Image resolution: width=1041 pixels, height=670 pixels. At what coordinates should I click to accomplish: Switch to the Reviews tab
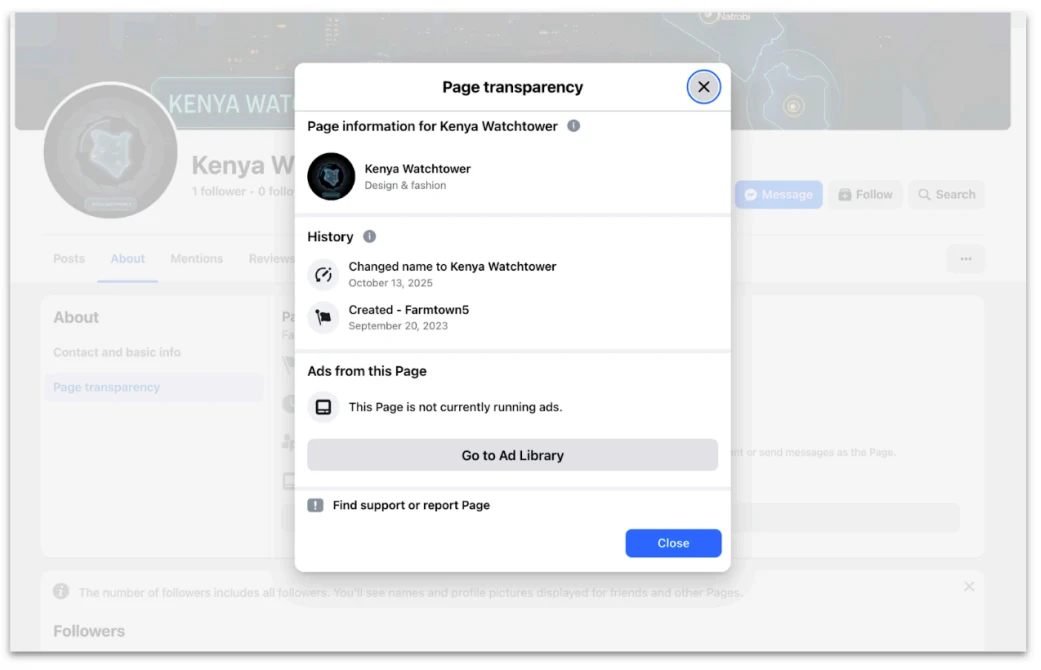click(271, 258)
